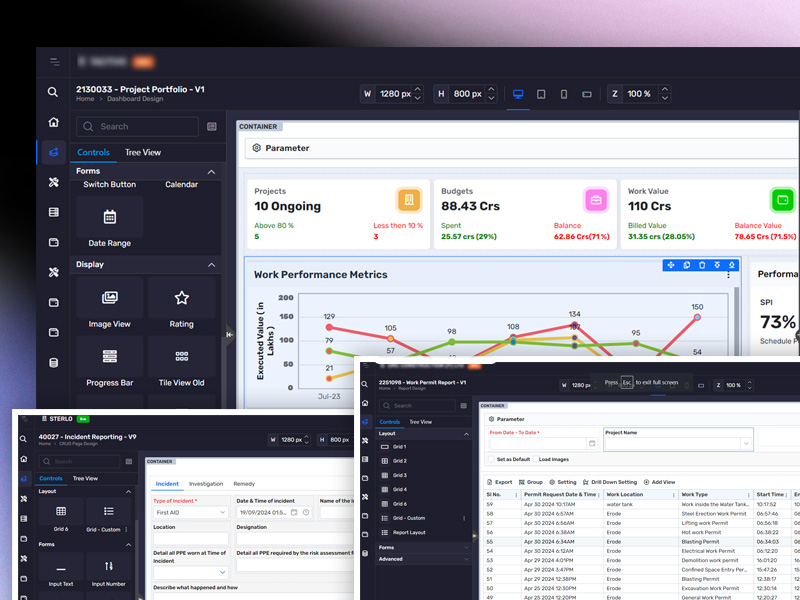Pick the Rating star control
This screenshot has width=800, height=600.
coord(181,298)
